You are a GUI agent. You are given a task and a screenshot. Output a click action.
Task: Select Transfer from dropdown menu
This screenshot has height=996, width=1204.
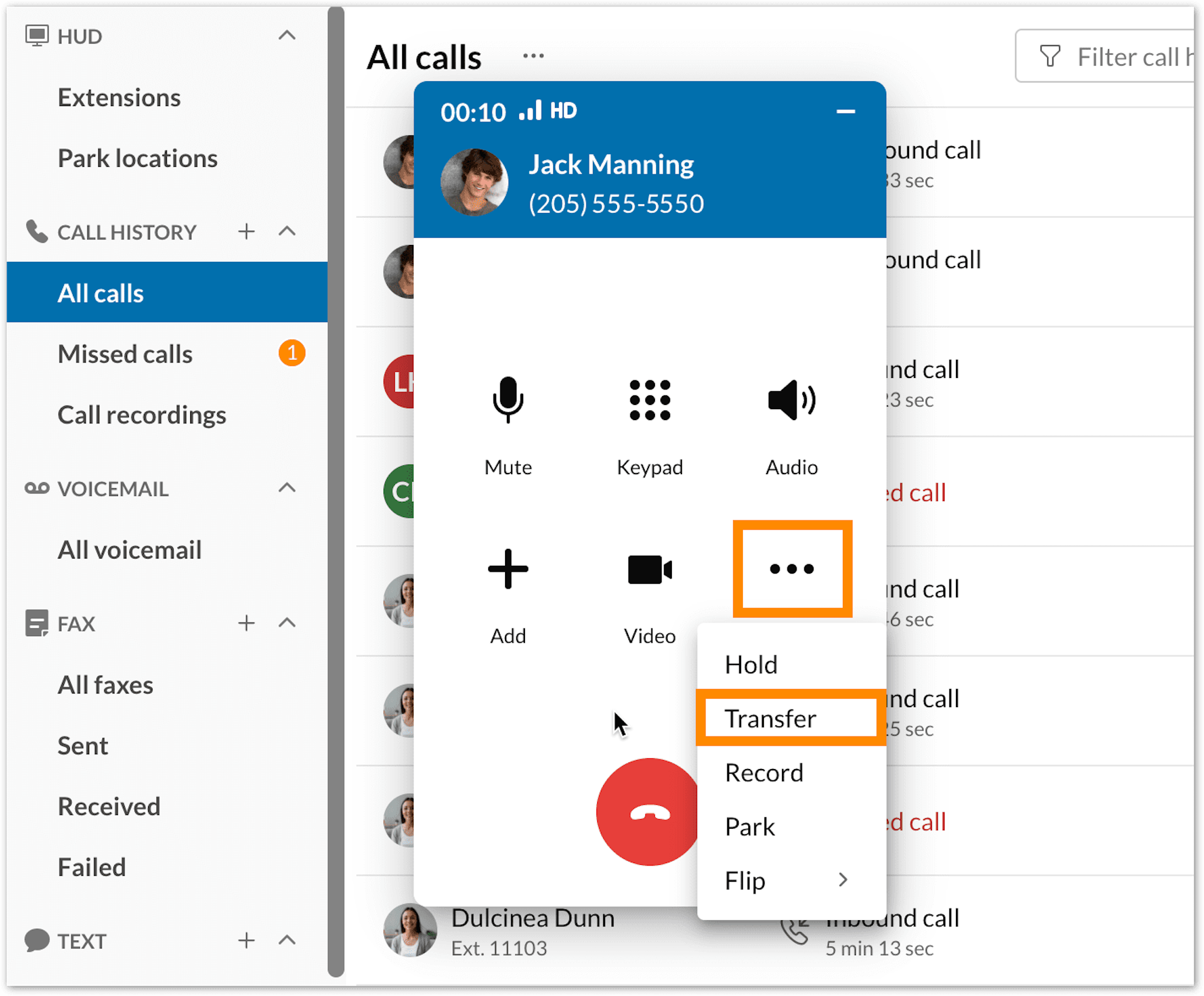pos(770,718)
